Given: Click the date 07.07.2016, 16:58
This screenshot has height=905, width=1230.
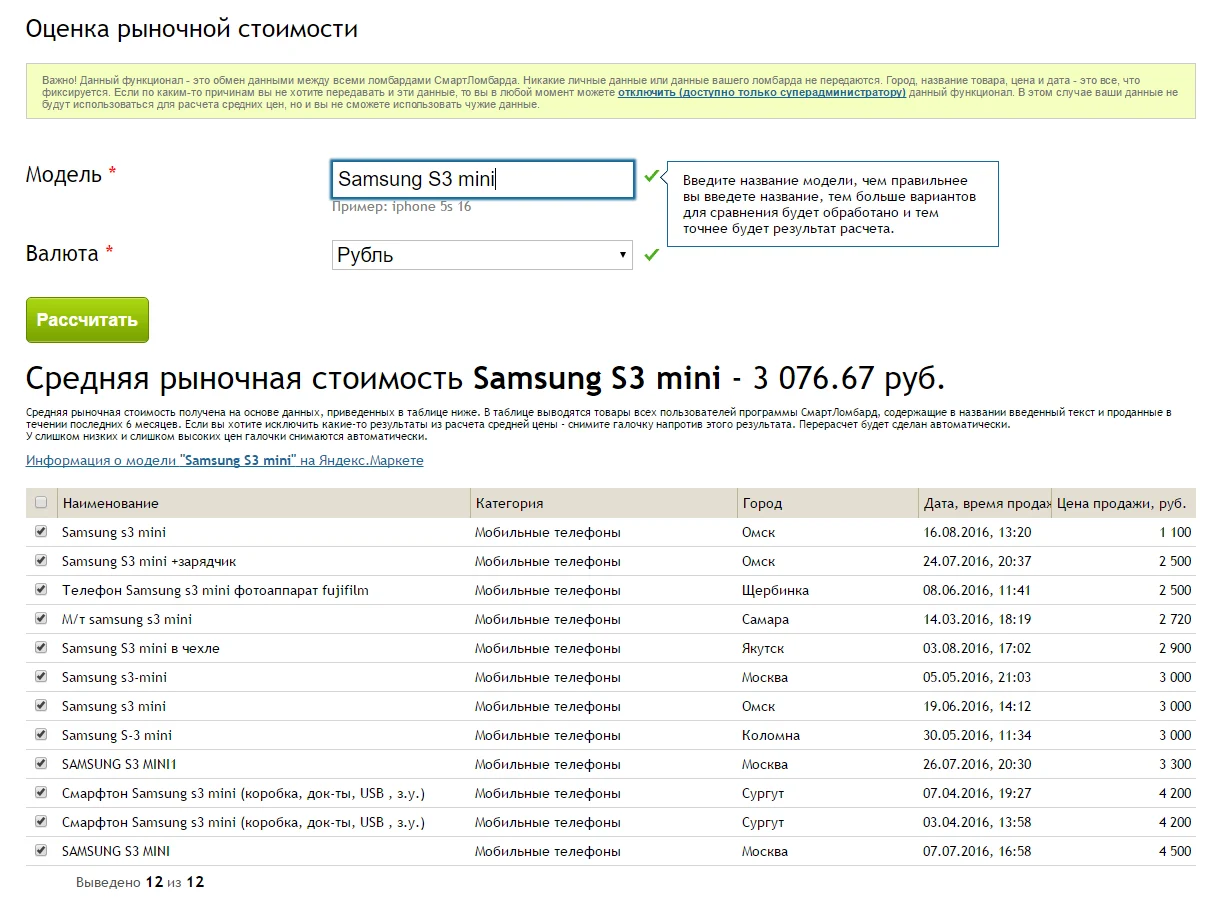Looking at the screenshot, I should (977, 851).
